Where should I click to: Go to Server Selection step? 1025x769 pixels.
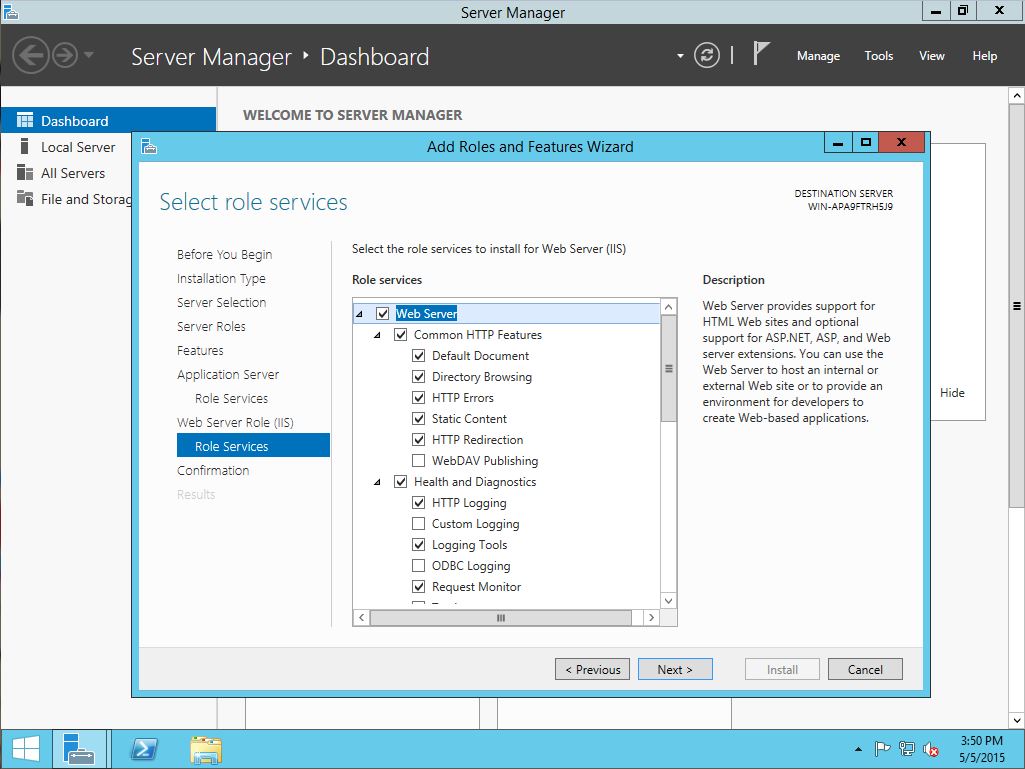click(x=221, y=302)
